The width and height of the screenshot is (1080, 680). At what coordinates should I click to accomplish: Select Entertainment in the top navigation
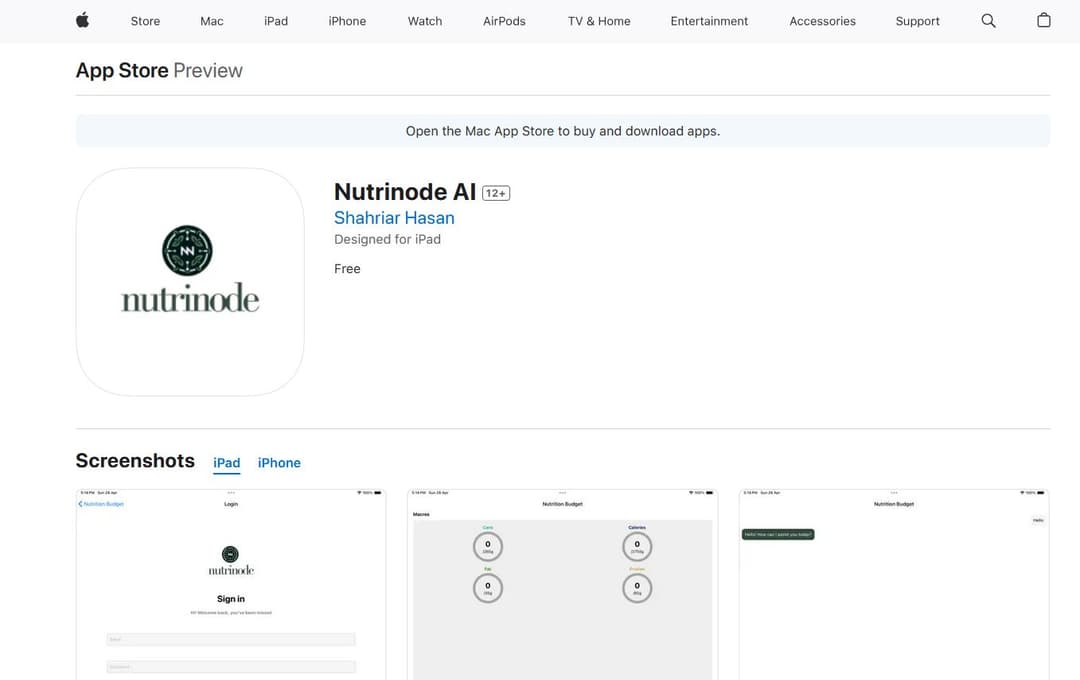pyautogui.click(x=709, y=21)
